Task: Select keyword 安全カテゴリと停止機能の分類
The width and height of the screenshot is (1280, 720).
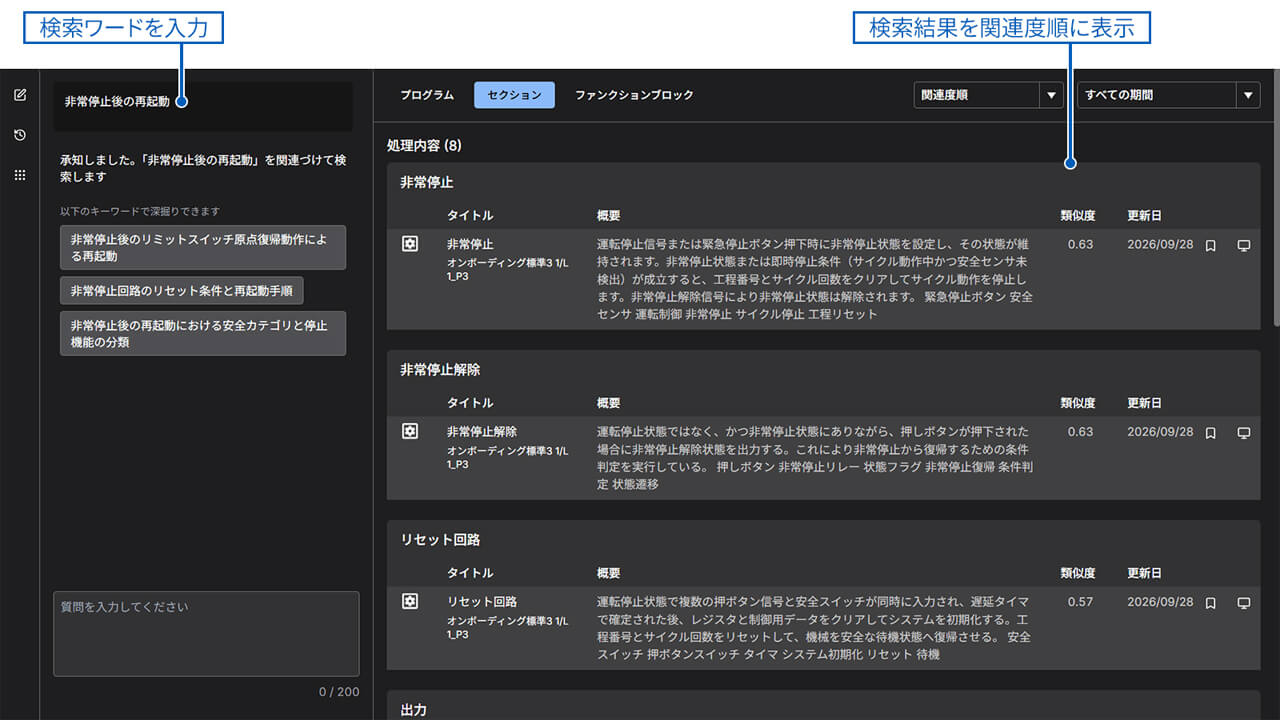Action: (203, 333)
